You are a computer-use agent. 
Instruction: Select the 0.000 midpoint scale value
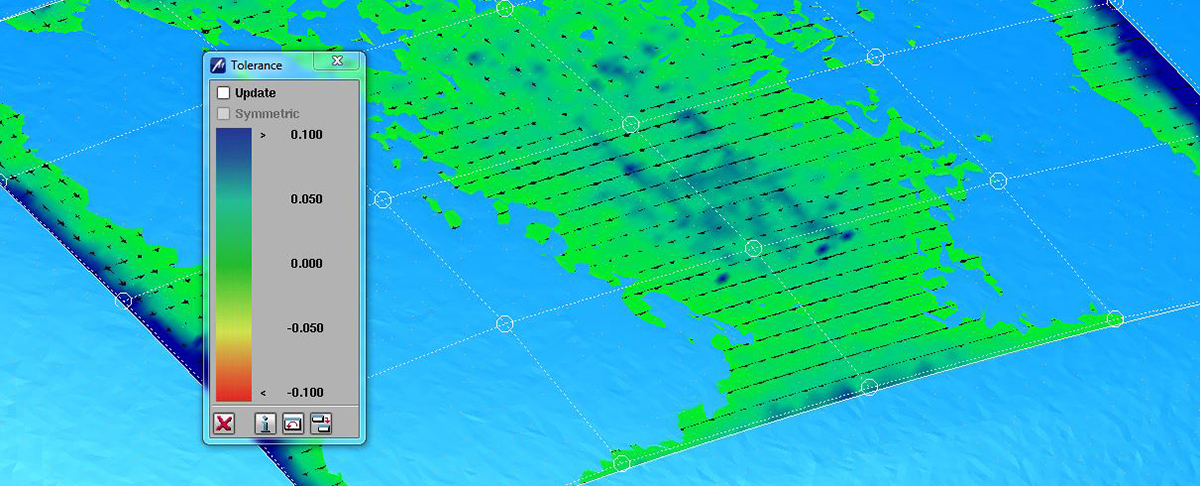click(306, 264)
